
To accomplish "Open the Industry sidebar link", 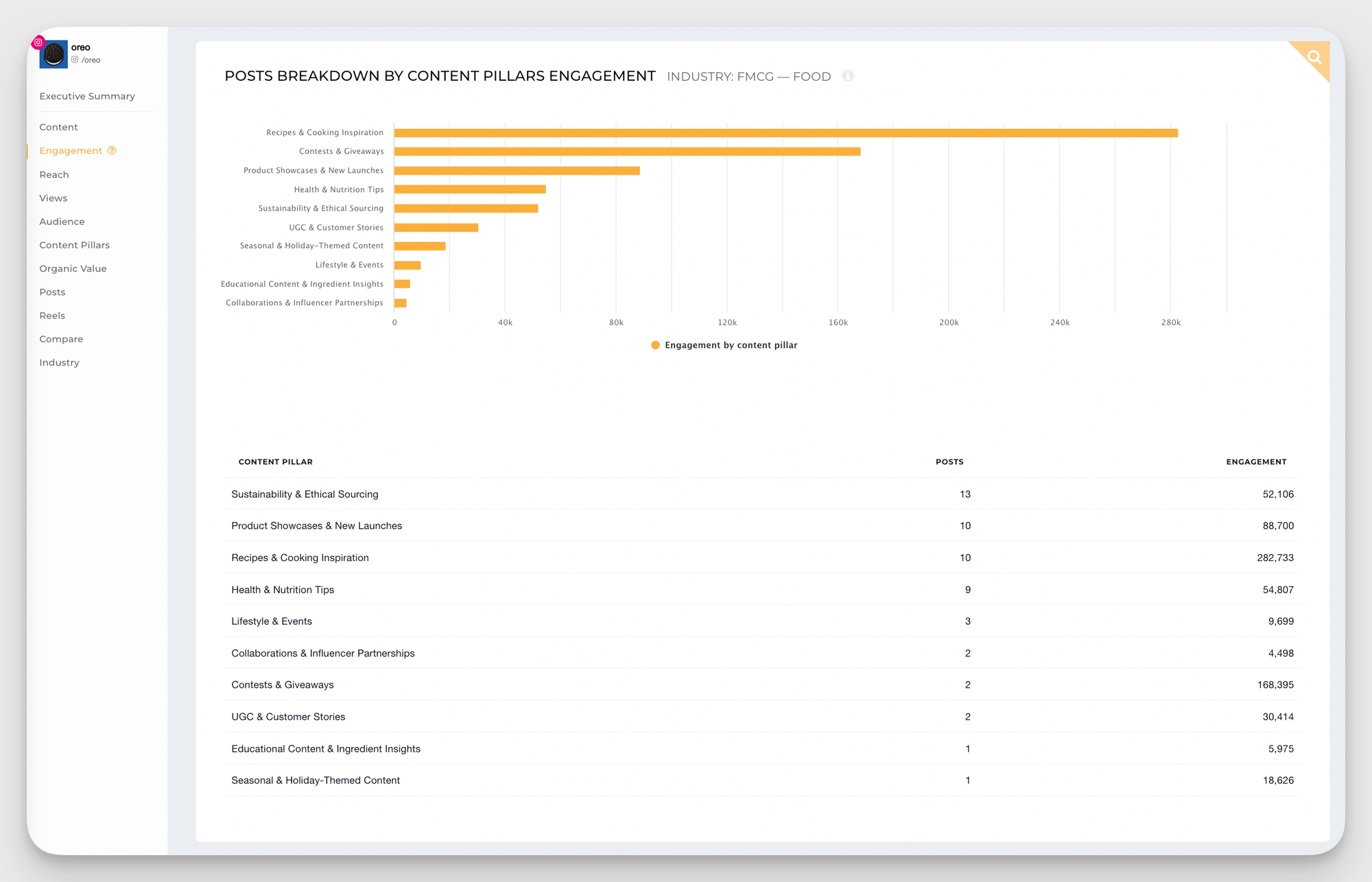I will [59, 362].
